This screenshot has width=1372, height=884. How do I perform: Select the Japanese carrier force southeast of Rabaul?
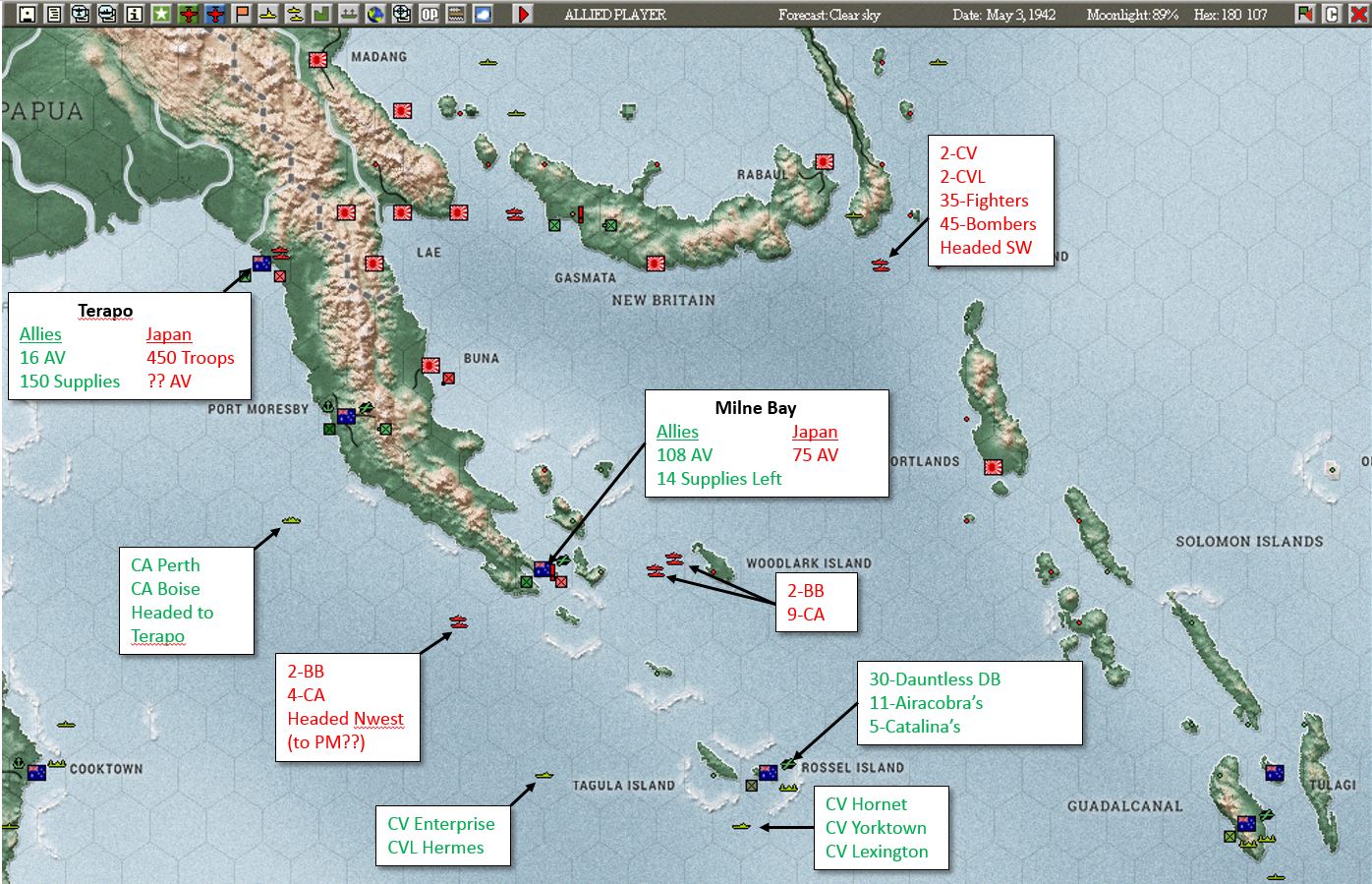(881, 265)
